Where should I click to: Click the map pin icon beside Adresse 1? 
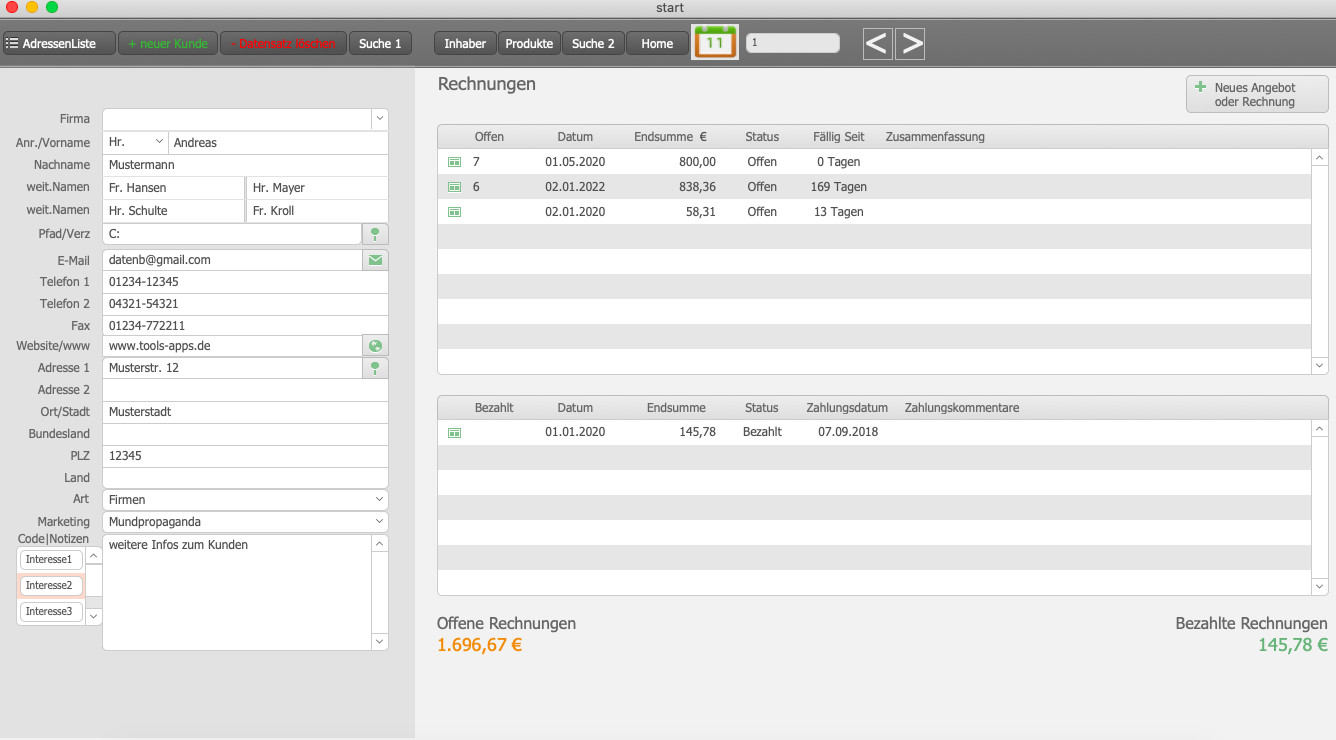coord(375,368)
